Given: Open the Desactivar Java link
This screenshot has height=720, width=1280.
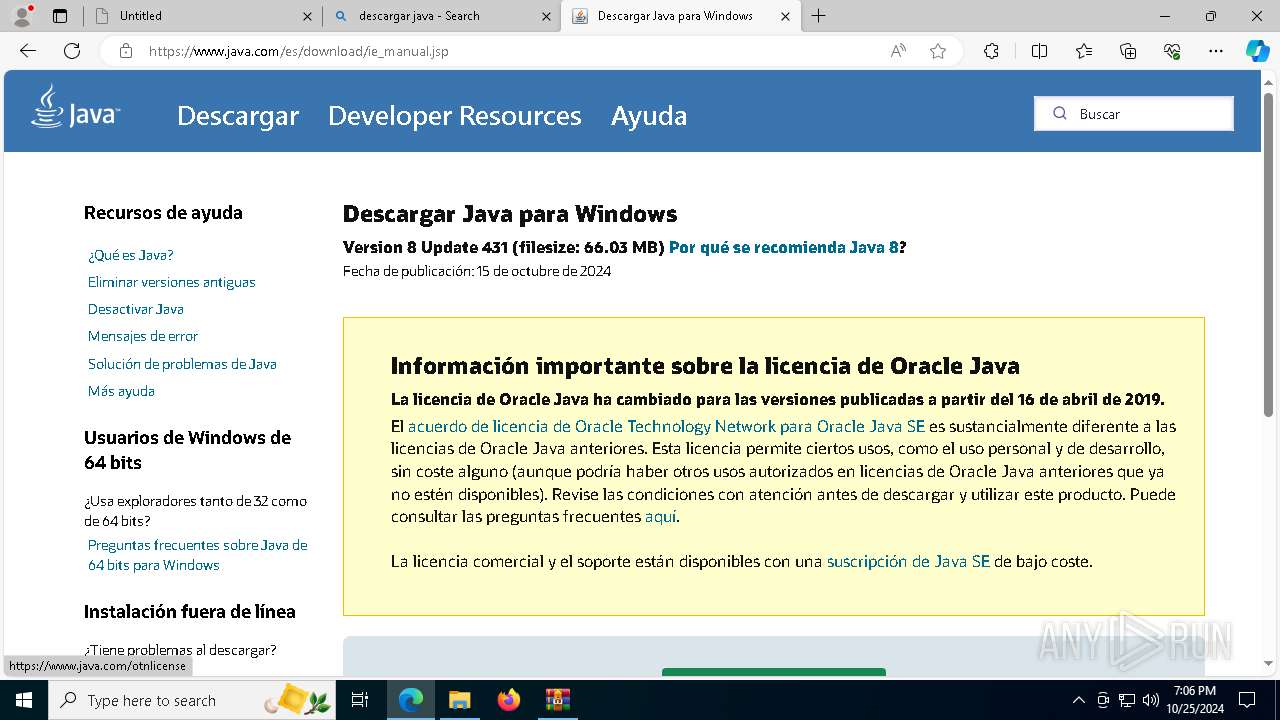Looking at the screenshot, I should [x=136, y=309].
